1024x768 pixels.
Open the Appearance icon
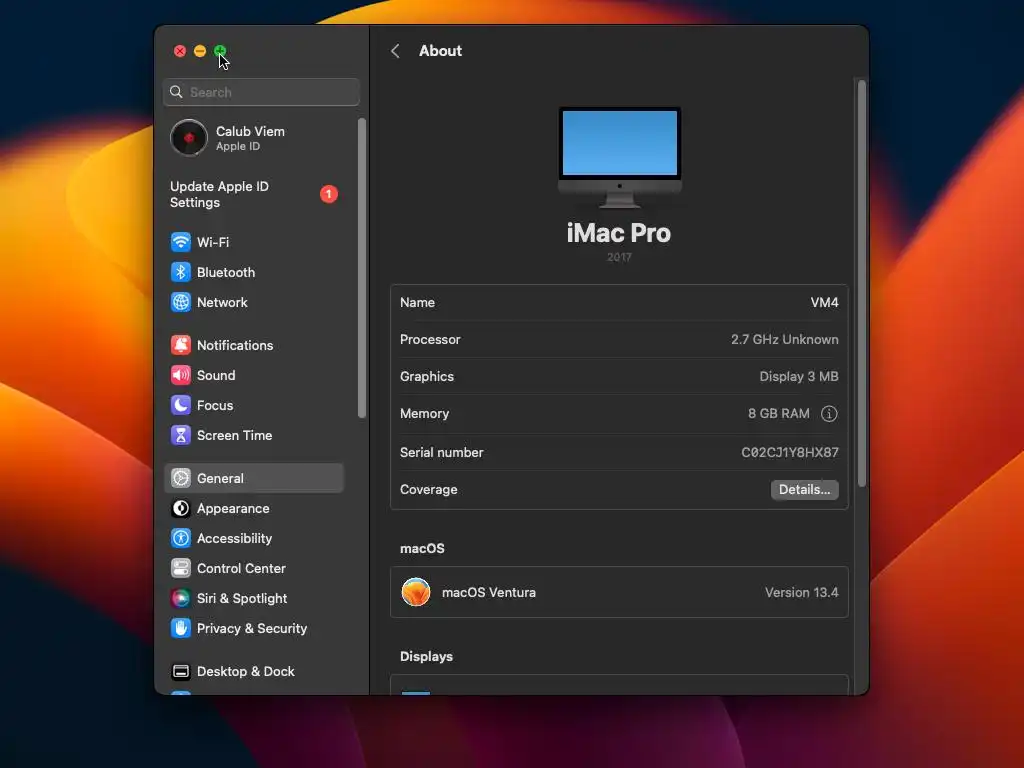coord(181,508)
